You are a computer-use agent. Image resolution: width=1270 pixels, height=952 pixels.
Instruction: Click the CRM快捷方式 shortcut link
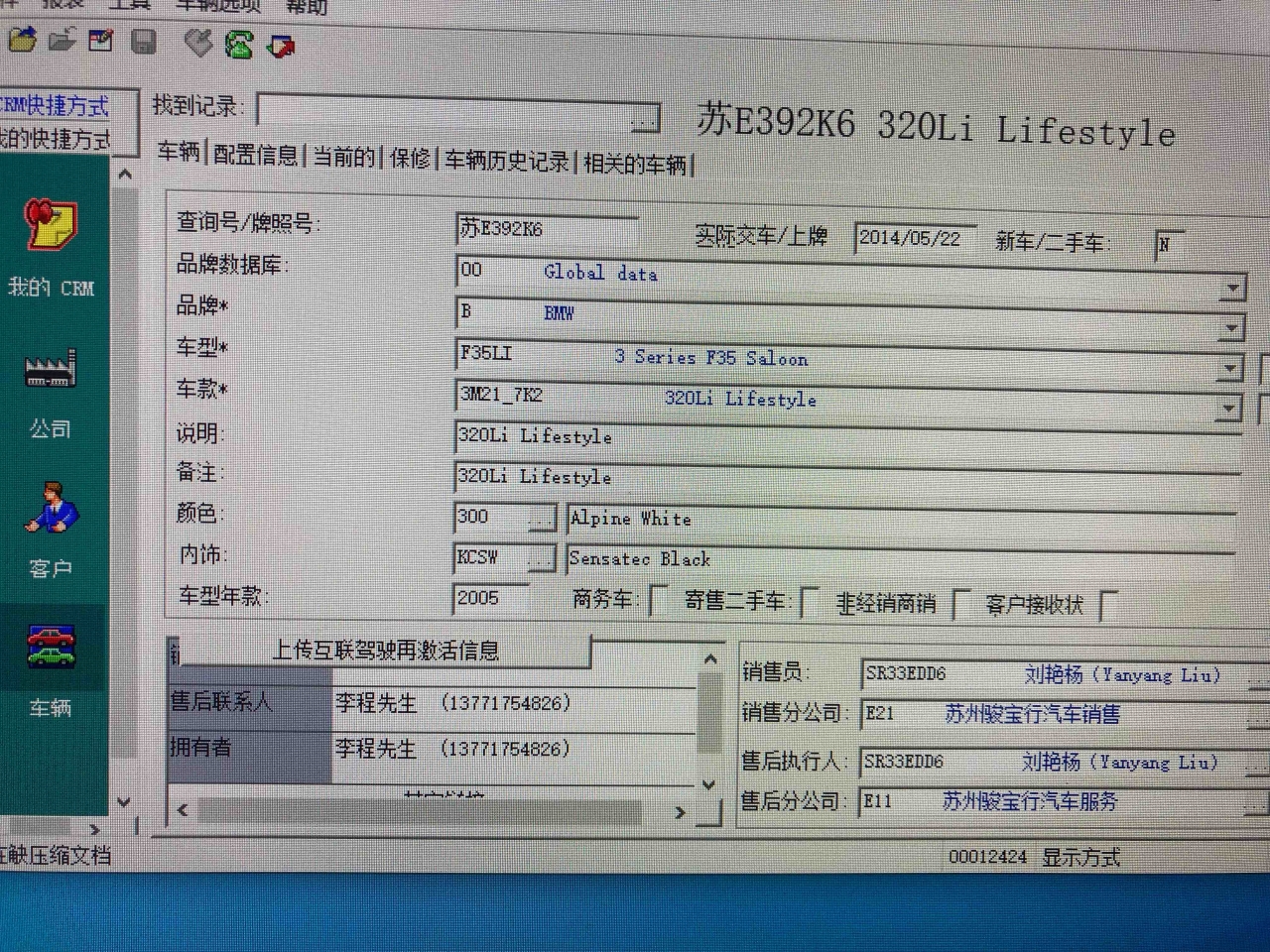pyautogui.click(x=55, y=105)
